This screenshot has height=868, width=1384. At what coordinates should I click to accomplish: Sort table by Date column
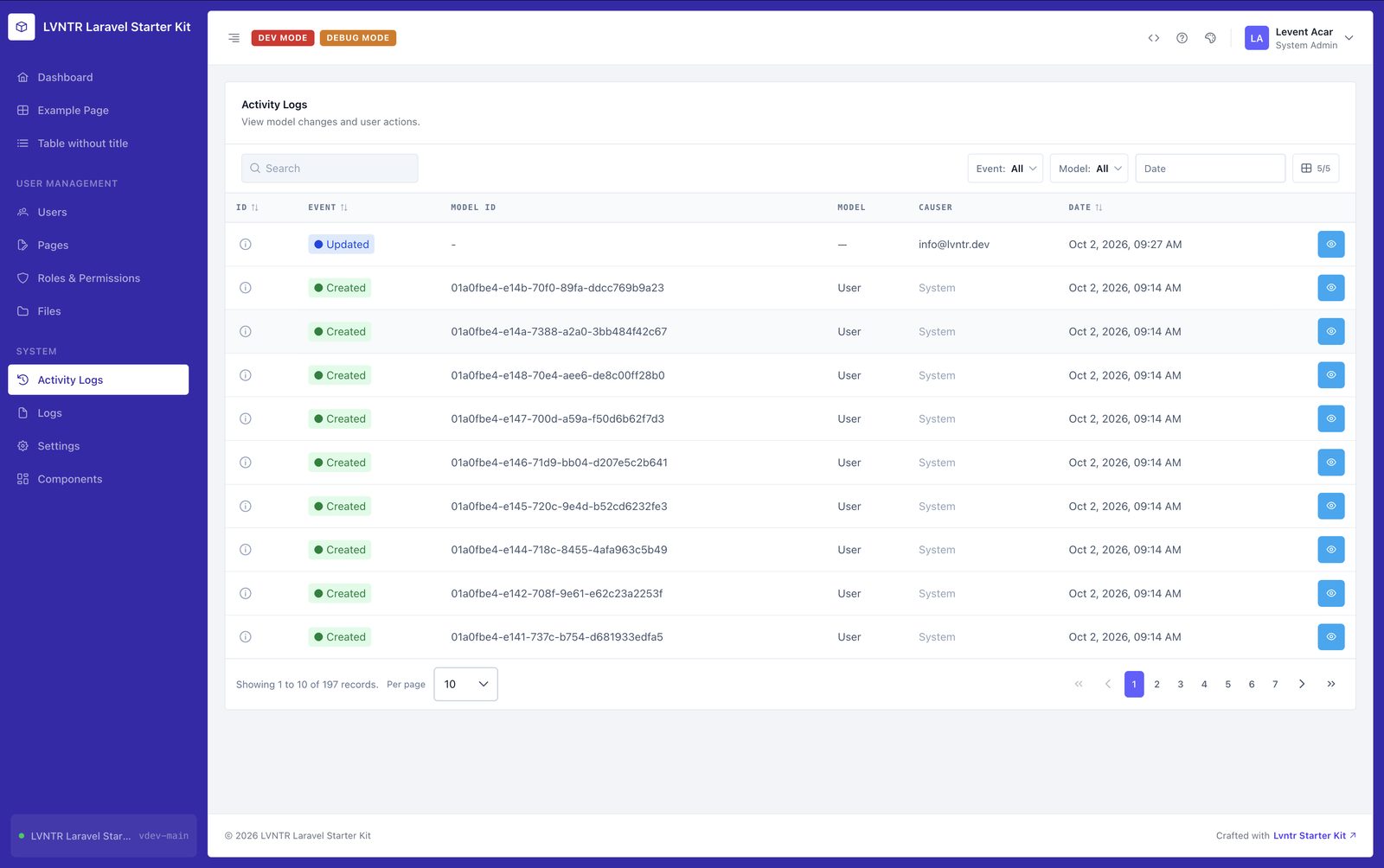point(1086,207)
